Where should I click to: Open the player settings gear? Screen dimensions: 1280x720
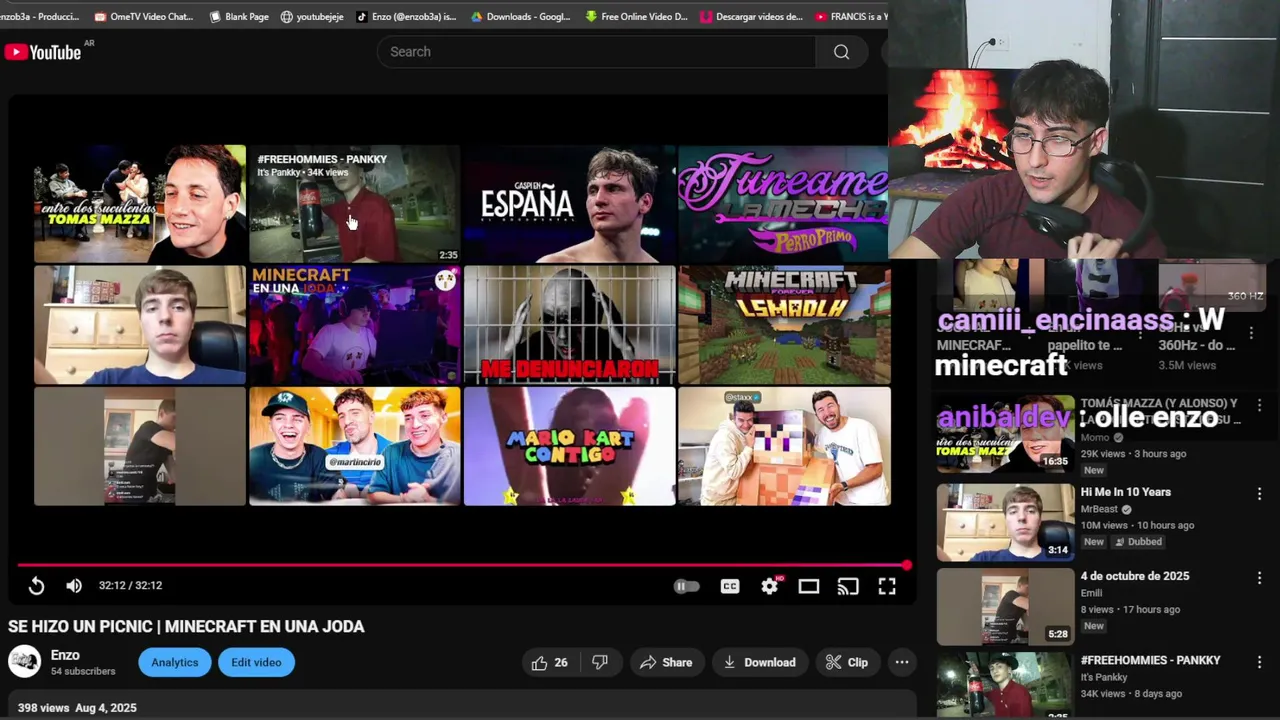pyautogui.click(x=769, y=586)
